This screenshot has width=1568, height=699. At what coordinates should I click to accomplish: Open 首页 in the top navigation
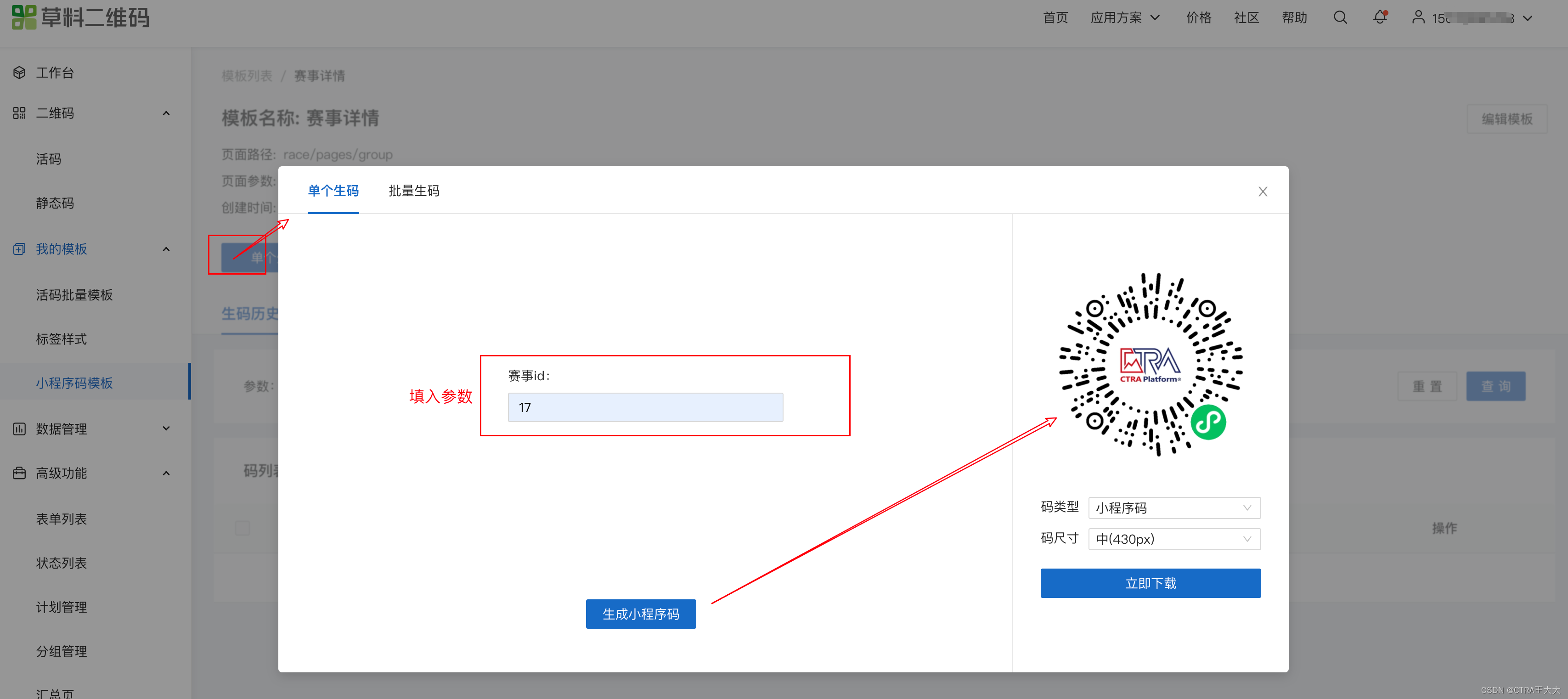click(1055, 17)
